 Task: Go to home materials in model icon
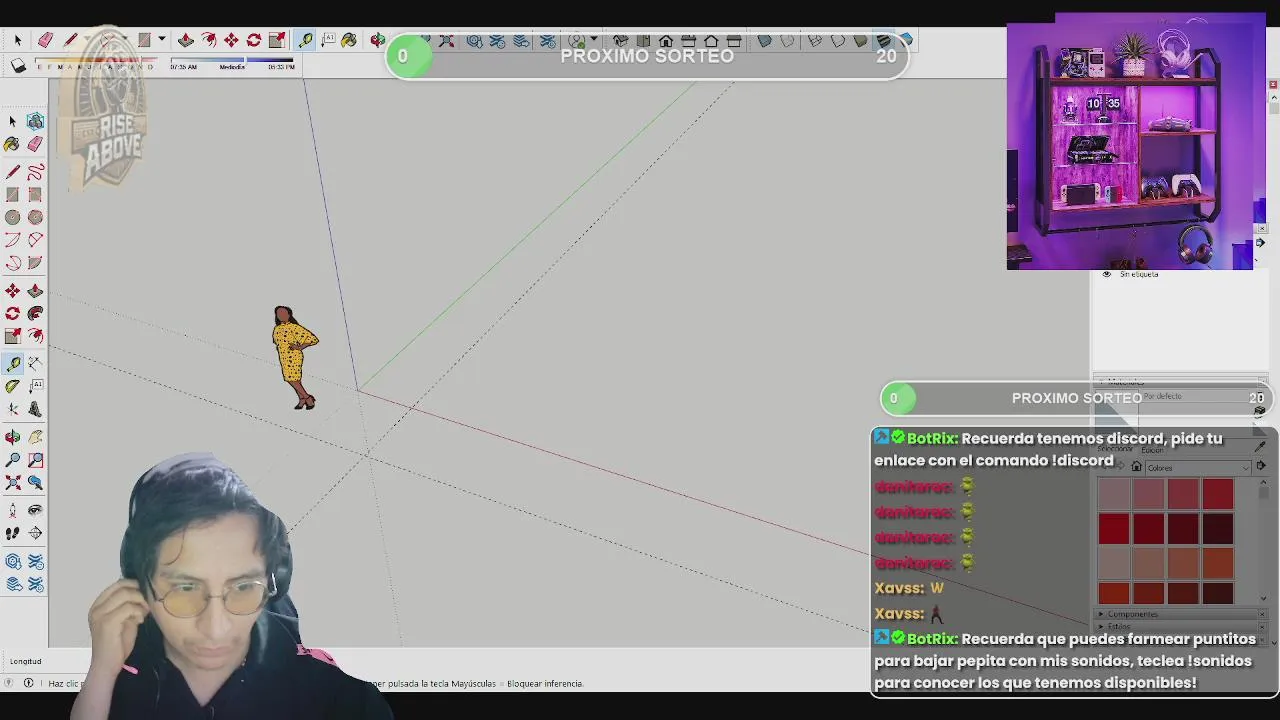pyautogui.click(x=1136, y=467)
